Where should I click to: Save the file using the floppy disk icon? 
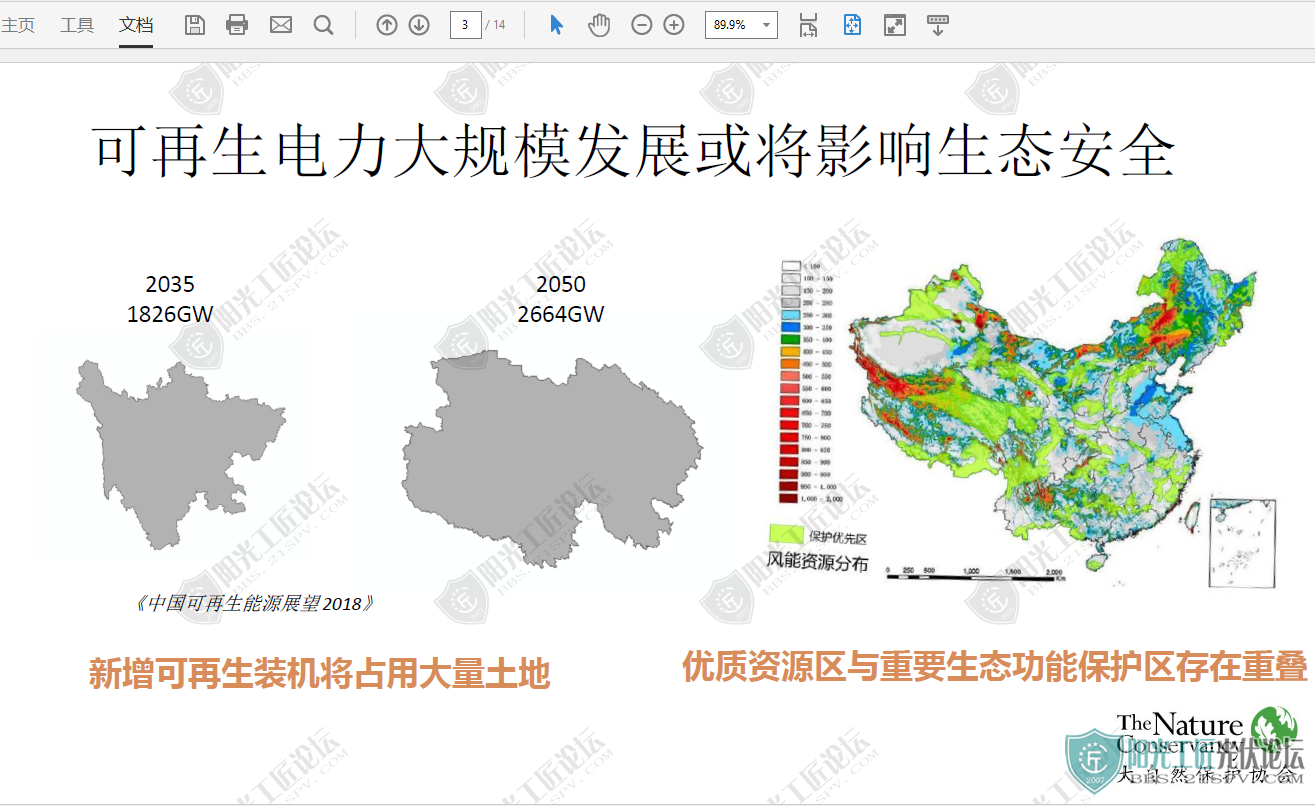(x=195, y=25)
